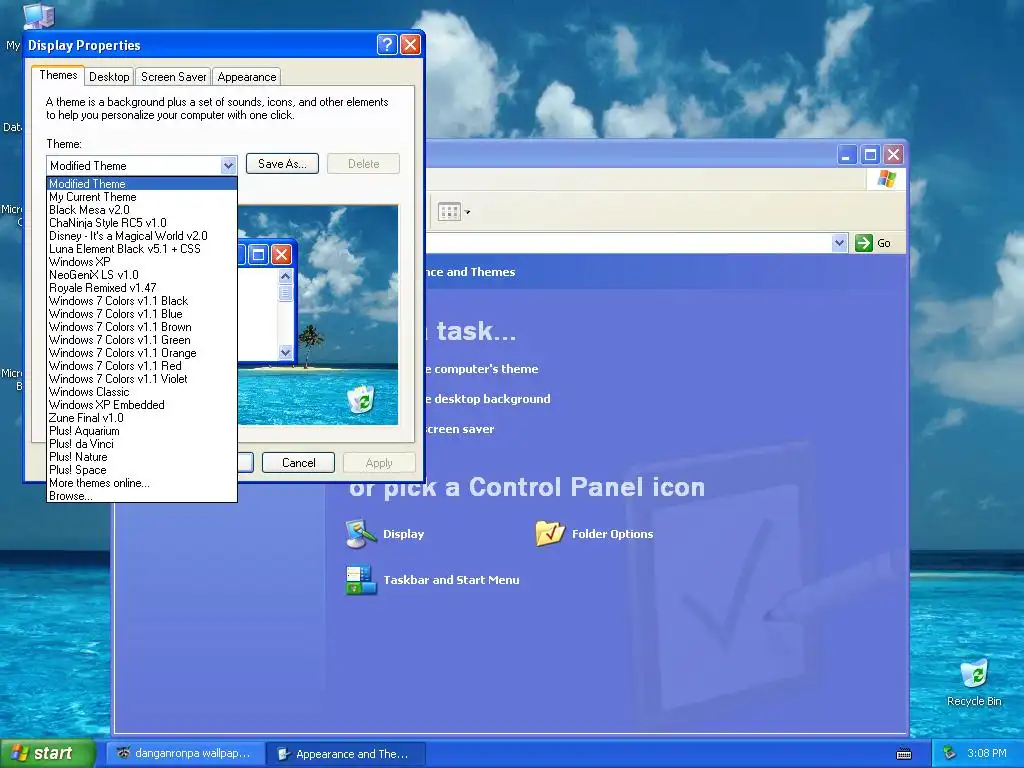Click the screen saver task link
Screen dimensions: 1024x768
(460, 429)
